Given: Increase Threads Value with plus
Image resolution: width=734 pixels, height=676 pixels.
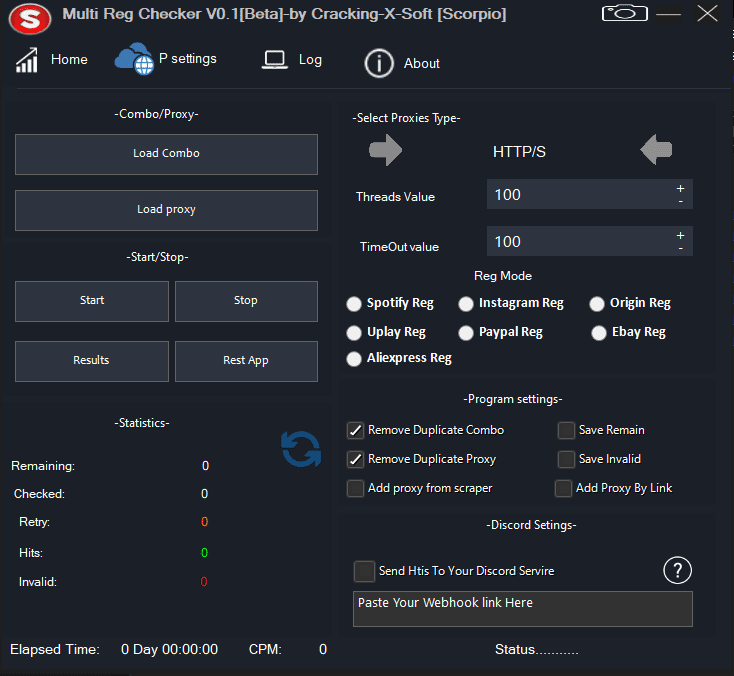Looking at the screenshot, I should point(680,188).
